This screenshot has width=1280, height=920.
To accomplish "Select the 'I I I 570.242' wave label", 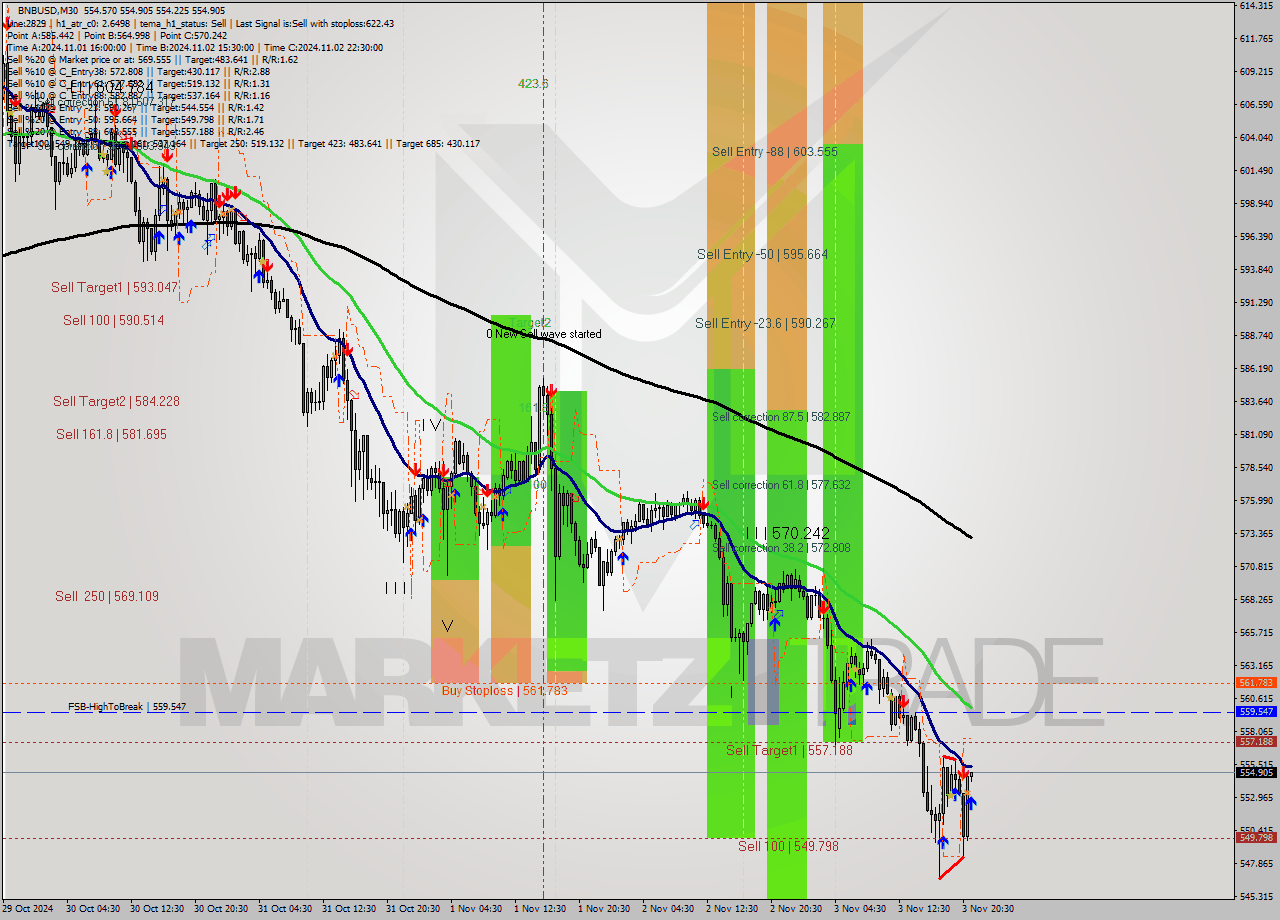I will 788,534.
